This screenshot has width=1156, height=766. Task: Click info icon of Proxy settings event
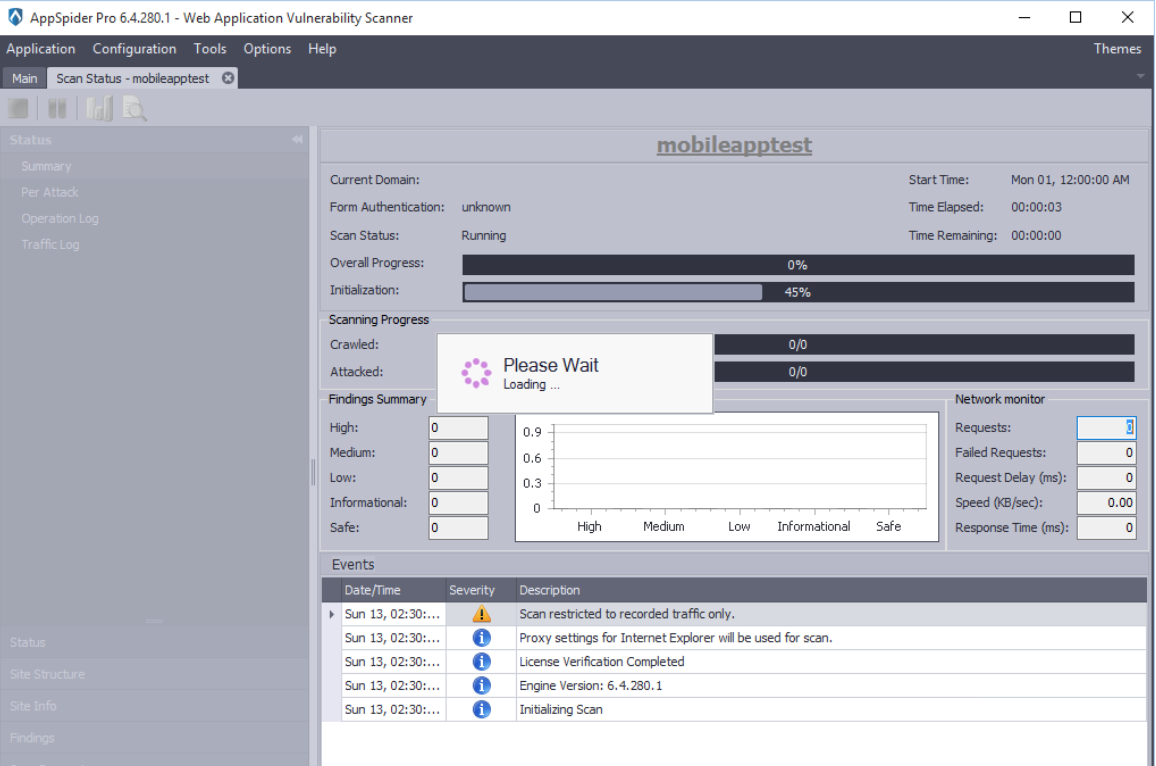tap(481, 638)
